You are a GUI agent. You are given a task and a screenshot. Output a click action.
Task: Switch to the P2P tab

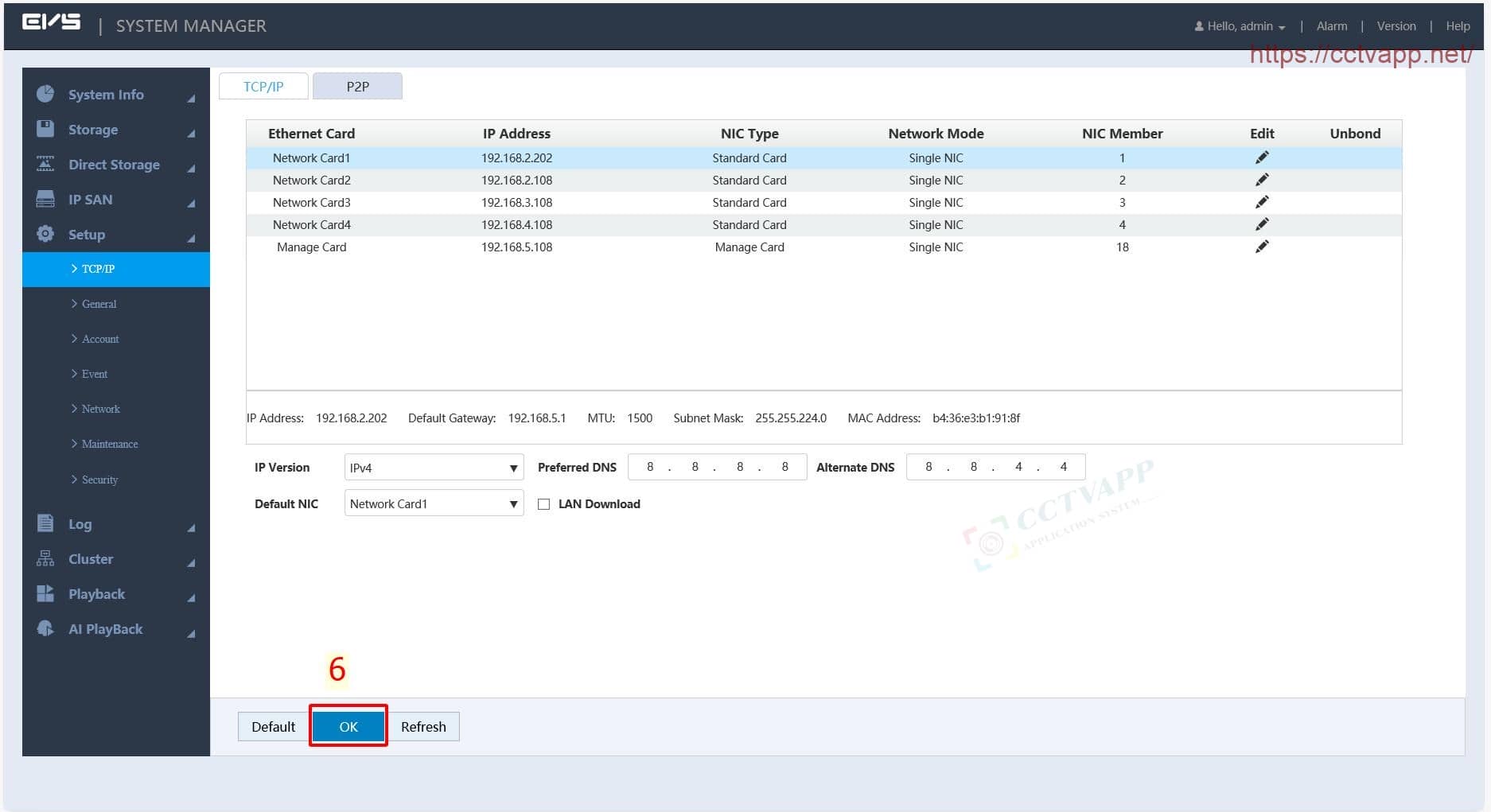point(357,87)
